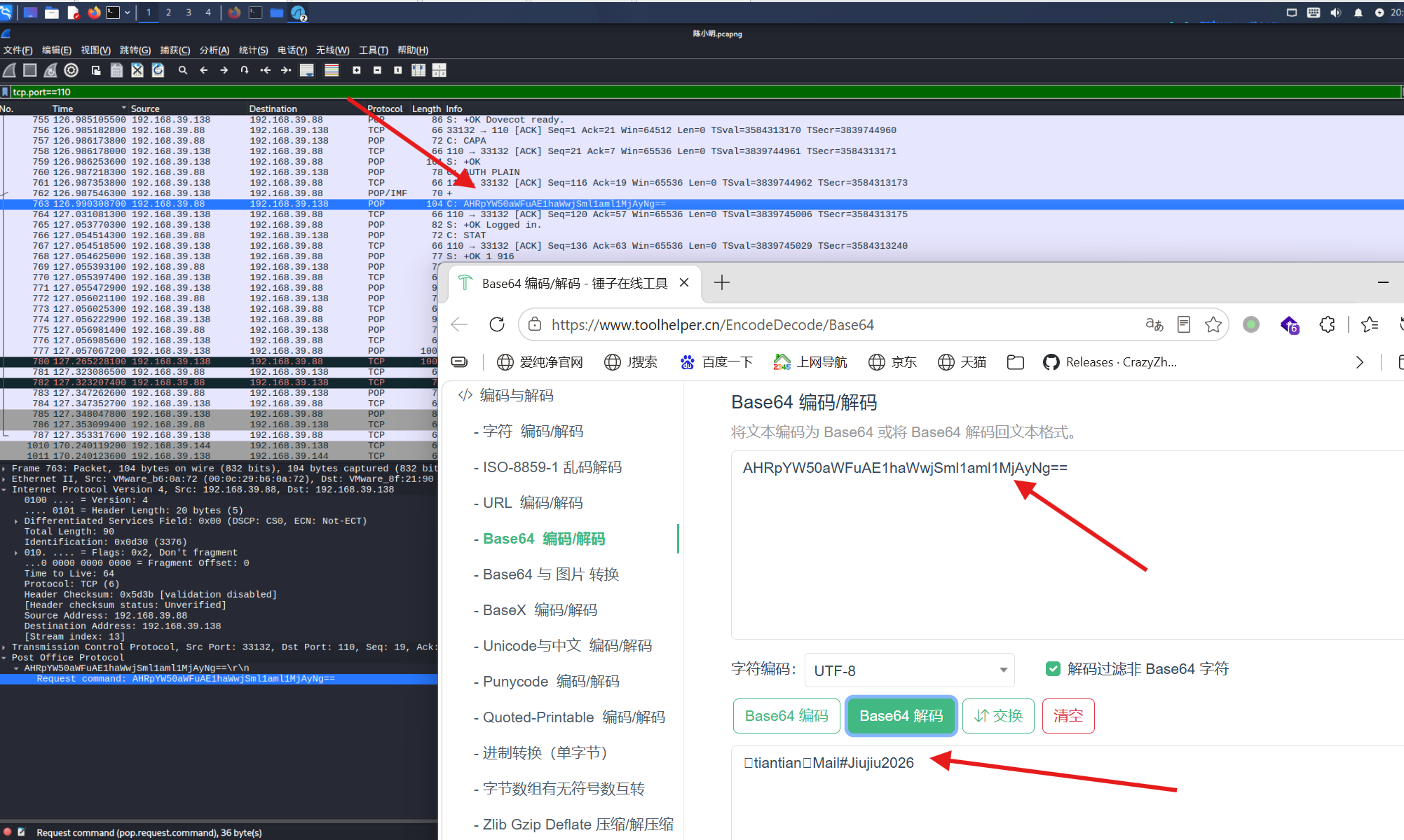This screenshot has height=840, width=1404.
Task: Collapse Internet Protocol Version 4 node
Action: coord(4,490)
